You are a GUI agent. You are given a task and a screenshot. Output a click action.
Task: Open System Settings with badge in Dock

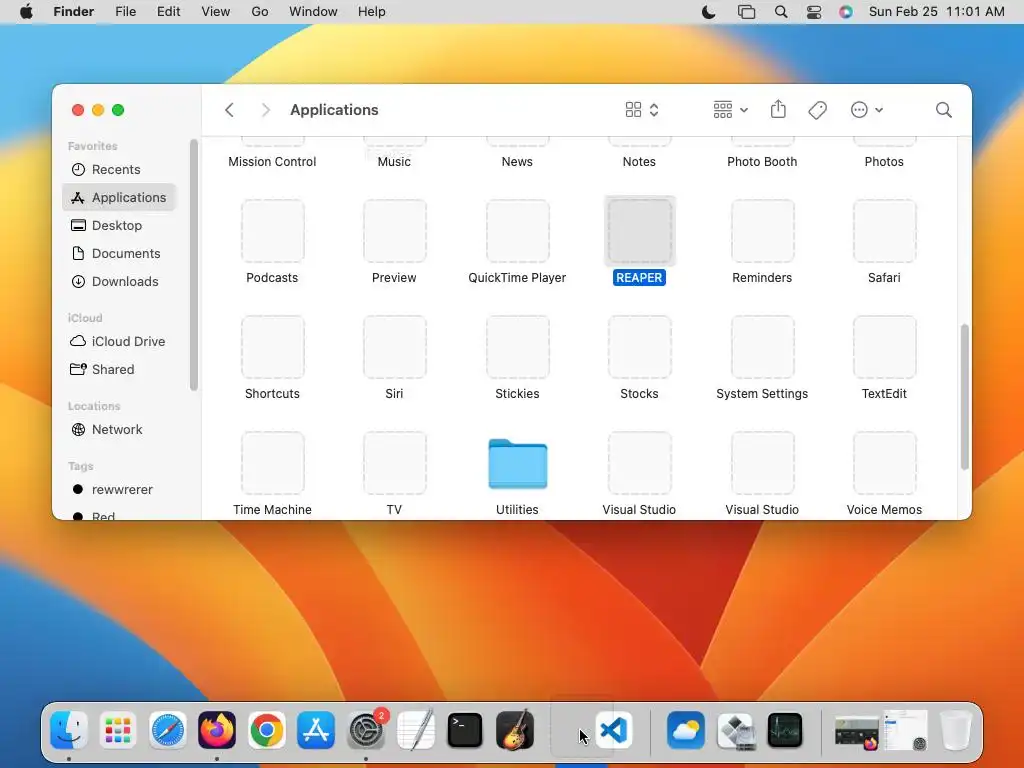(x=366, y=729)
